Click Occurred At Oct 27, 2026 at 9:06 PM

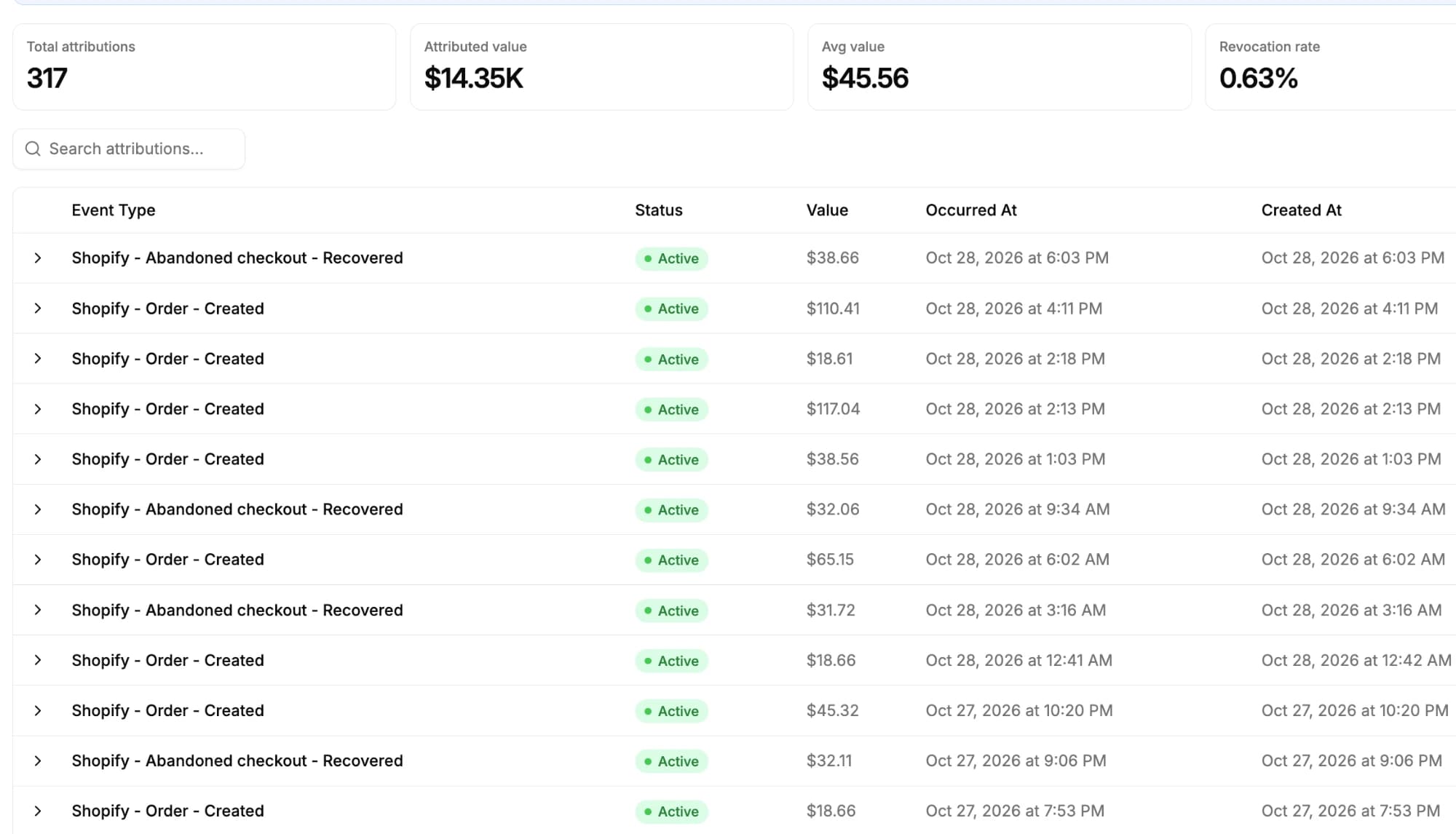point(1016,760)
